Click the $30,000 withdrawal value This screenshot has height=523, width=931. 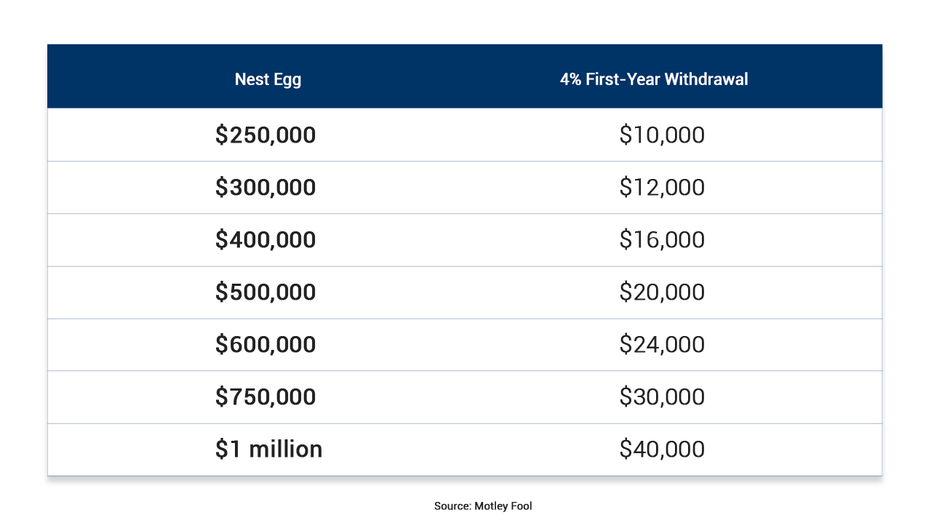click(x=661, y=397)
